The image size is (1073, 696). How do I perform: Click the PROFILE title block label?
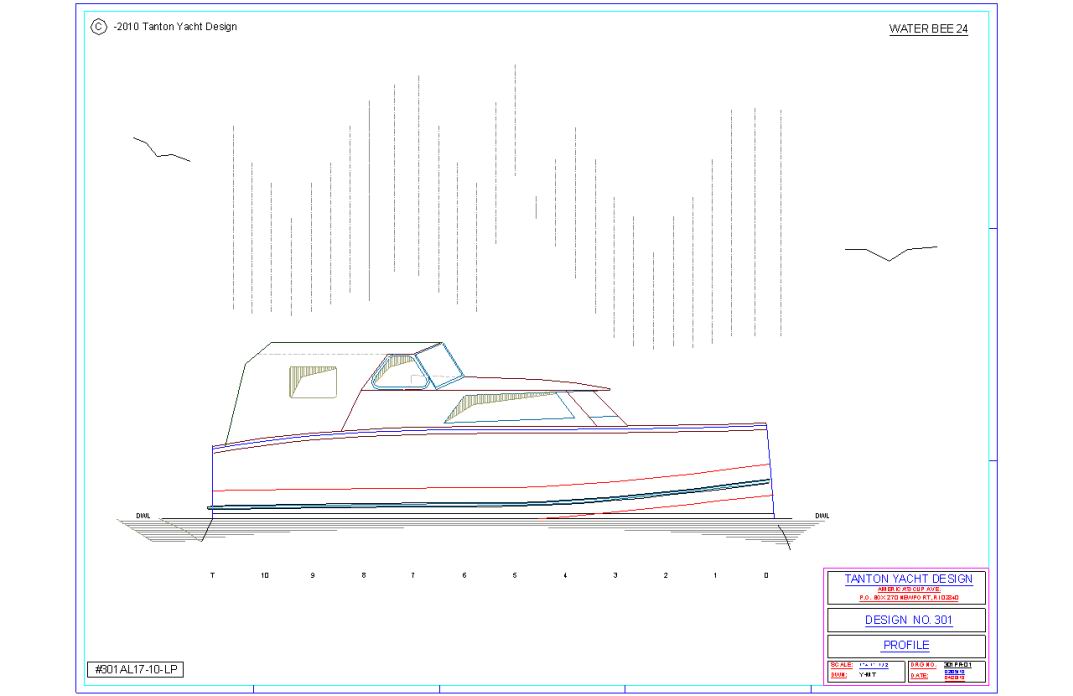click(x=906, y=645)
